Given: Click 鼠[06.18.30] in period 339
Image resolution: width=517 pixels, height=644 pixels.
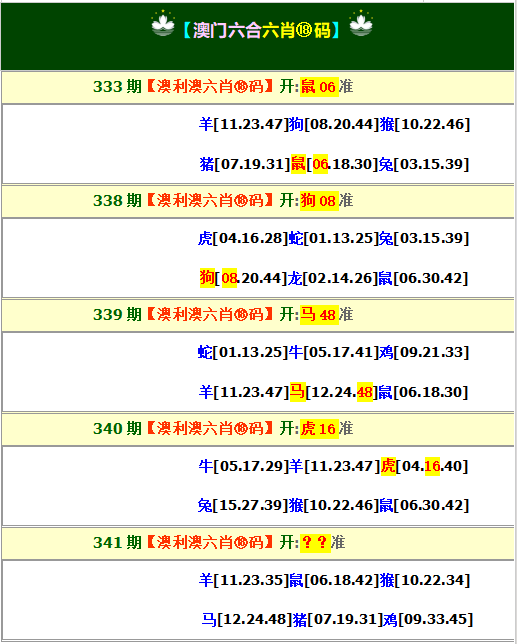Looking at the screenshot, I should pos(423,392).
